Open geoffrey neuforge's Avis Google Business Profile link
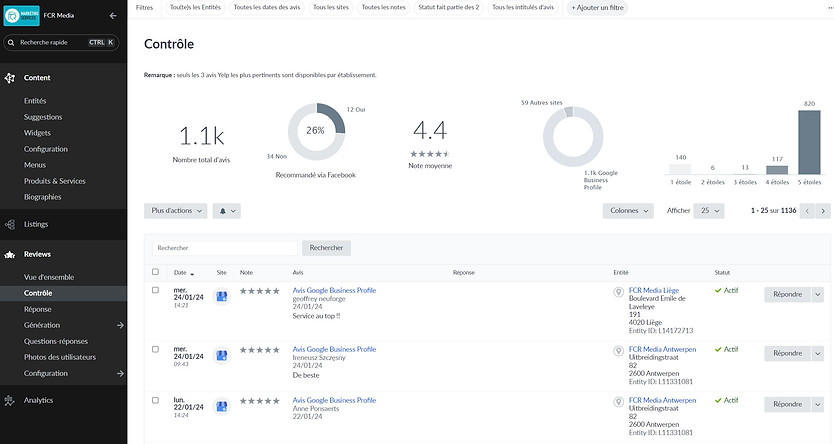Screen dimensions: 834x444 pos(334,290)
